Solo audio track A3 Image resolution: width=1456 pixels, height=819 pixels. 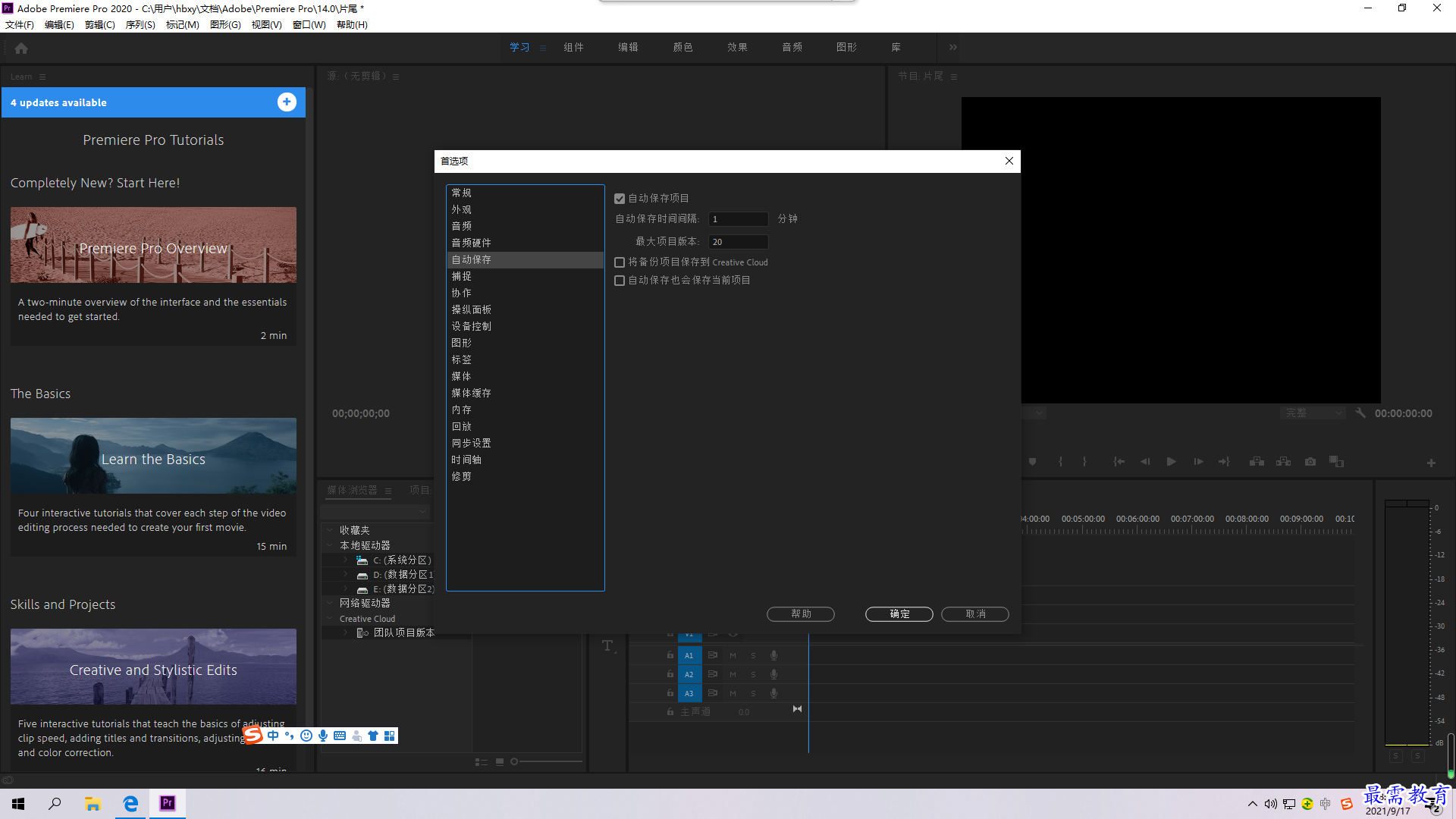(x=753, y=693)
